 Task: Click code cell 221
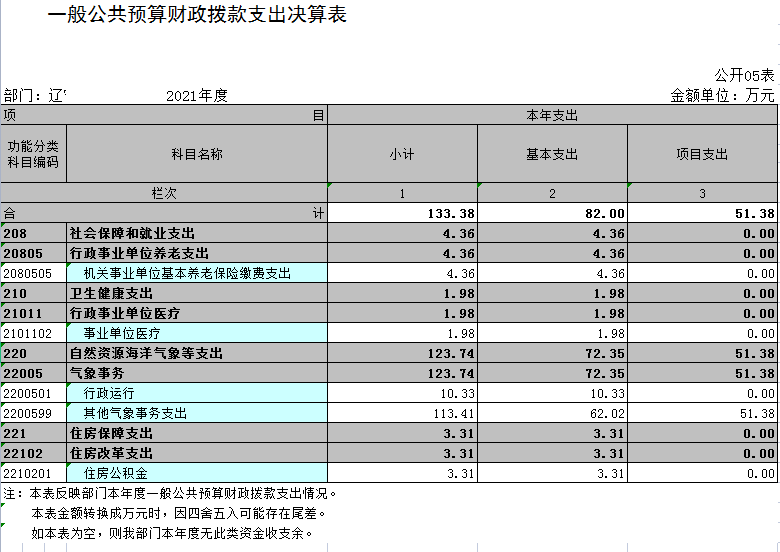tap(33, 433)
